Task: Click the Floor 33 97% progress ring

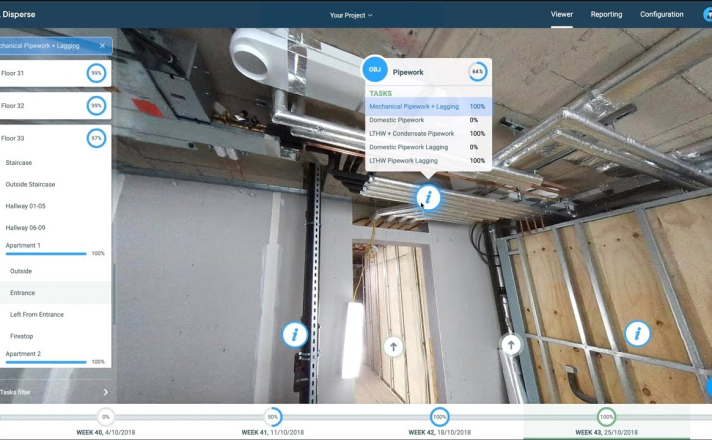Action: pyautogui.click(x=96, y=138)
